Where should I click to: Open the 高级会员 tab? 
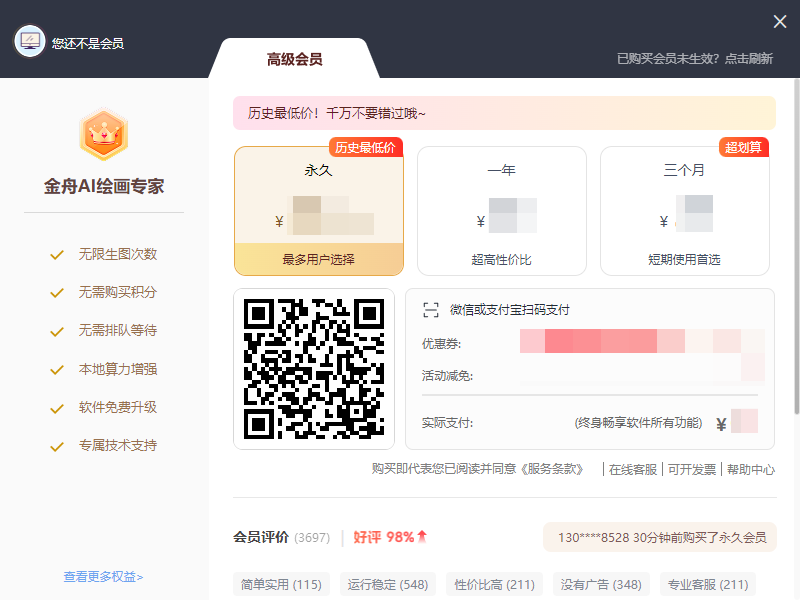[294, 59]
